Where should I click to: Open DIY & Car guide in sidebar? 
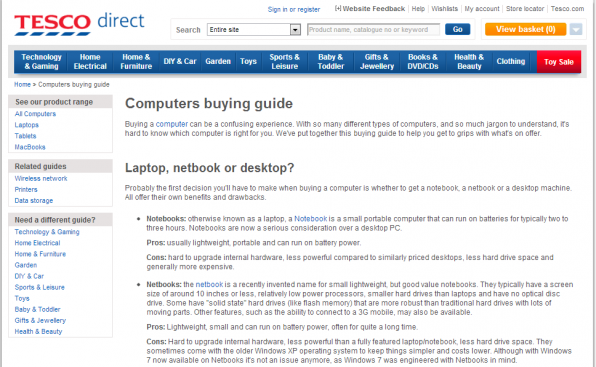[29, 276]
